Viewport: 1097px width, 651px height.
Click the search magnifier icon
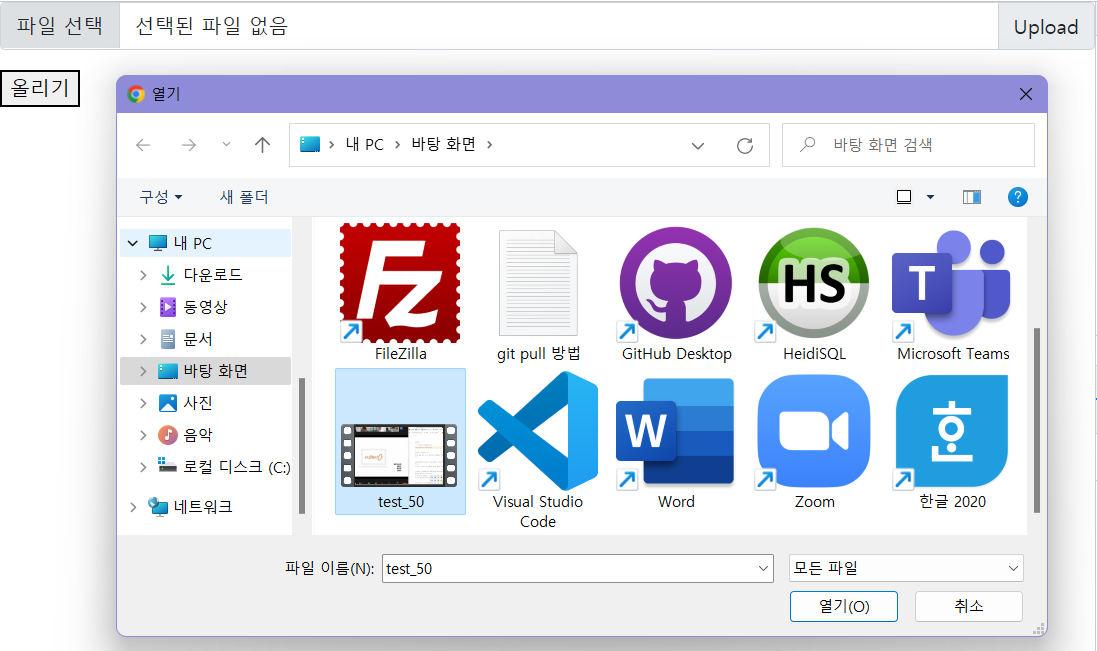click(x=807, y=145)
